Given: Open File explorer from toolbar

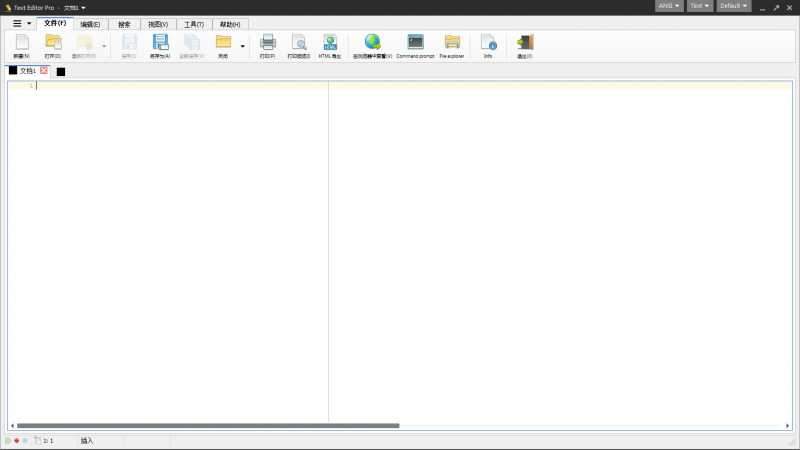Looking at the screenshot, I should click(452, 42).
